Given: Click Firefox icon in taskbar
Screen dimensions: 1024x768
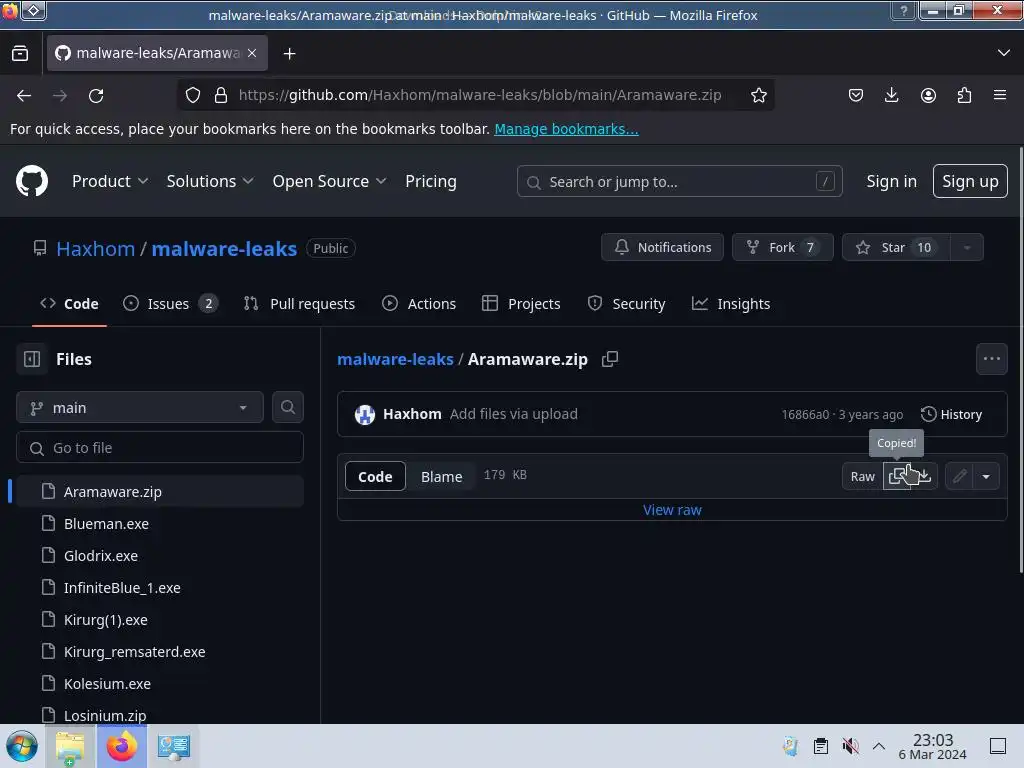Looking at the screenshot, I should point(121,746).
